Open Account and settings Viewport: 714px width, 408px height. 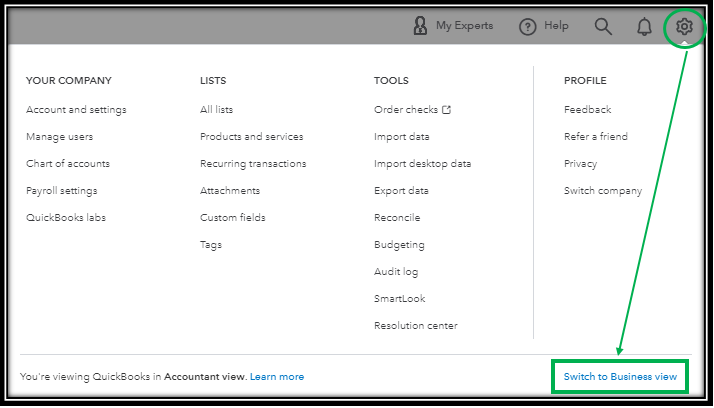click(x=76, y=110)
